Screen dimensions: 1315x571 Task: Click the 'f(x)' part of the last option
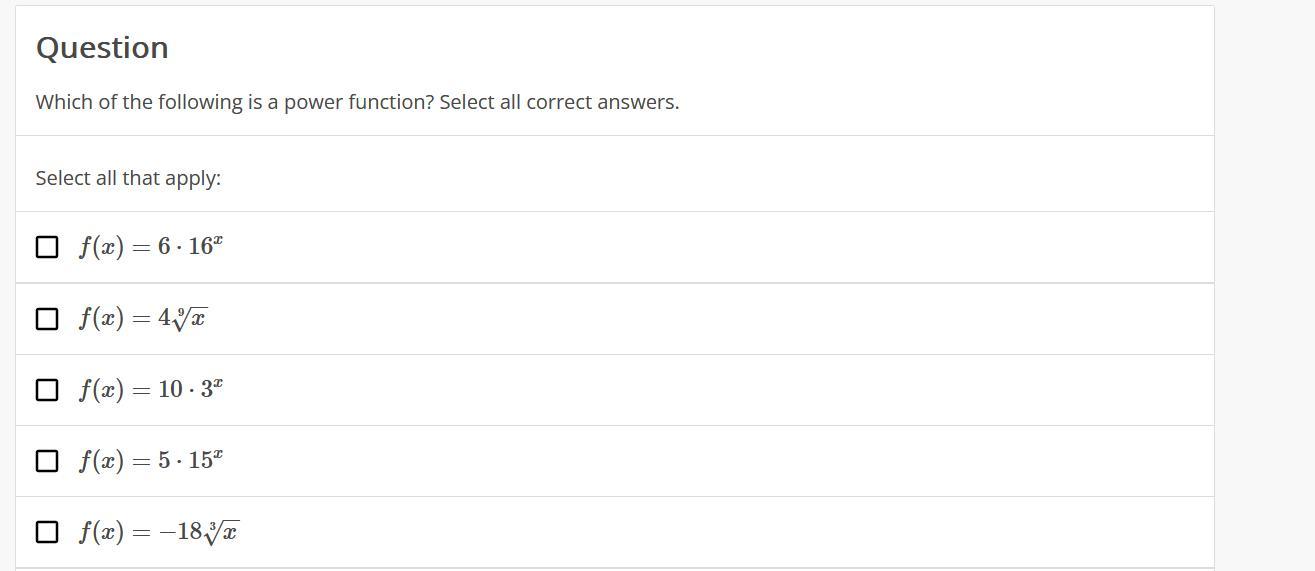[x=101, y=531]
